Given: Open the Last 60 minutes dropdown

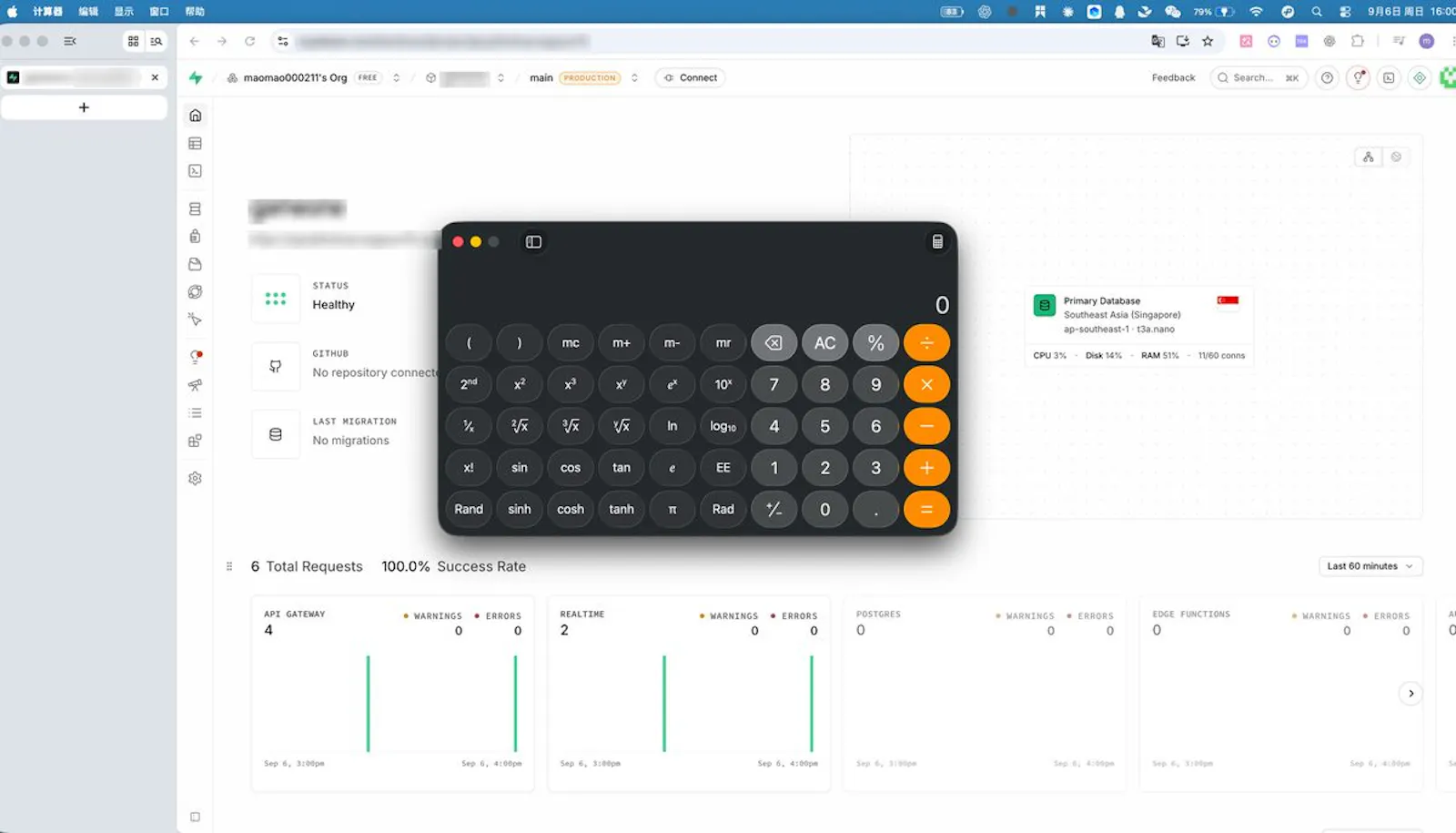Looking at the screenshot, I should [x=1370, y=566].
